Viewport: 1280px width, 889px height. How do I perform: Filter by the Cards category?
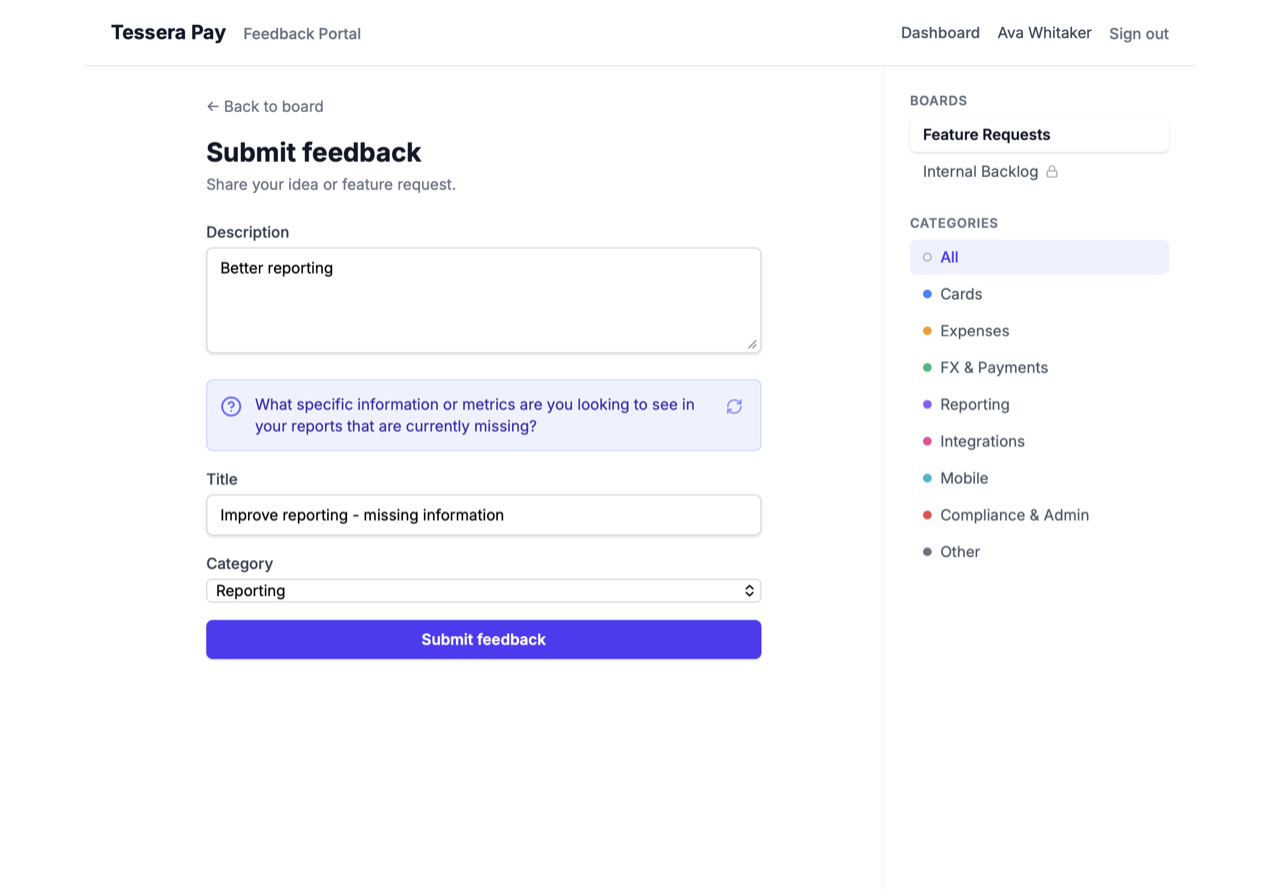click(1039, 294)
